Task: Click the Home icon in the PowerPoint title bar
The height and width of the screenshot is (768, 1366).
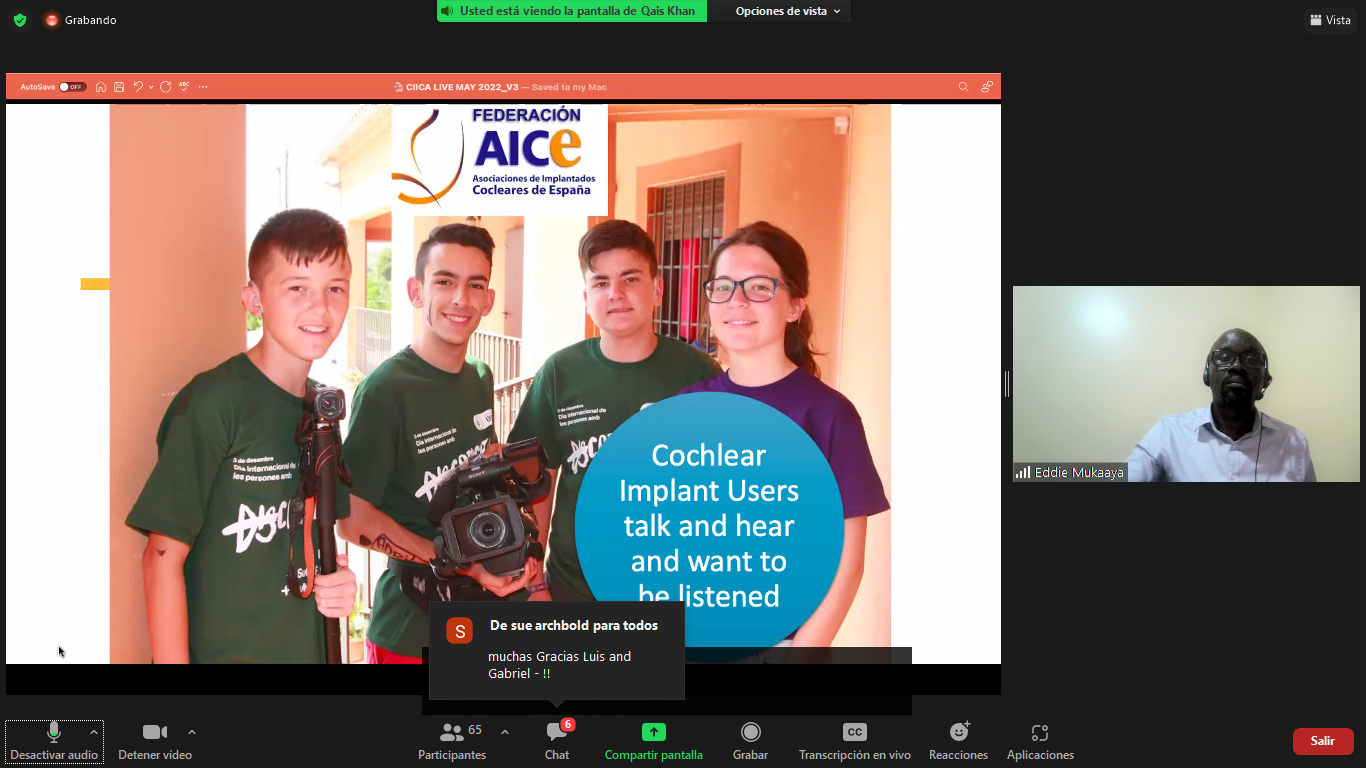Action: 100,87
